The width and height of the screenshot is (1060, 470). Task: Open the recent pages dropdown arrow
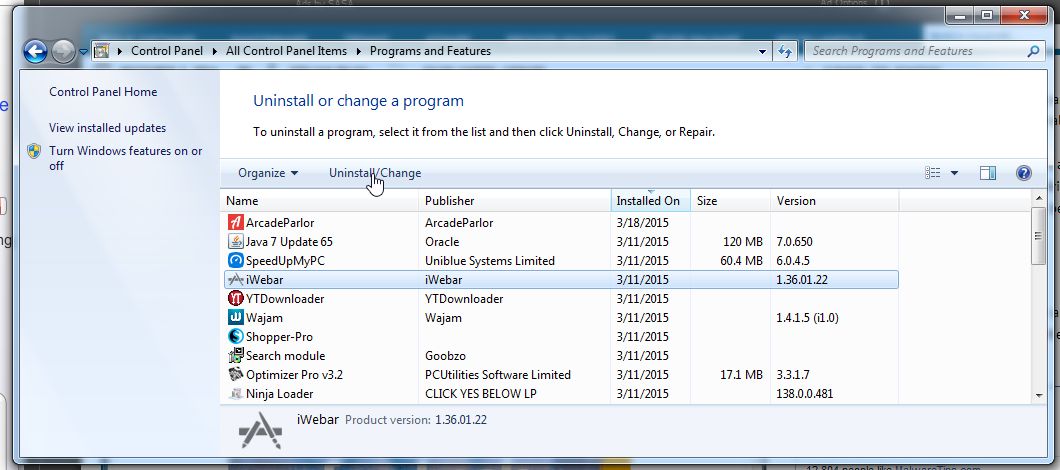[x=83, y=51]
